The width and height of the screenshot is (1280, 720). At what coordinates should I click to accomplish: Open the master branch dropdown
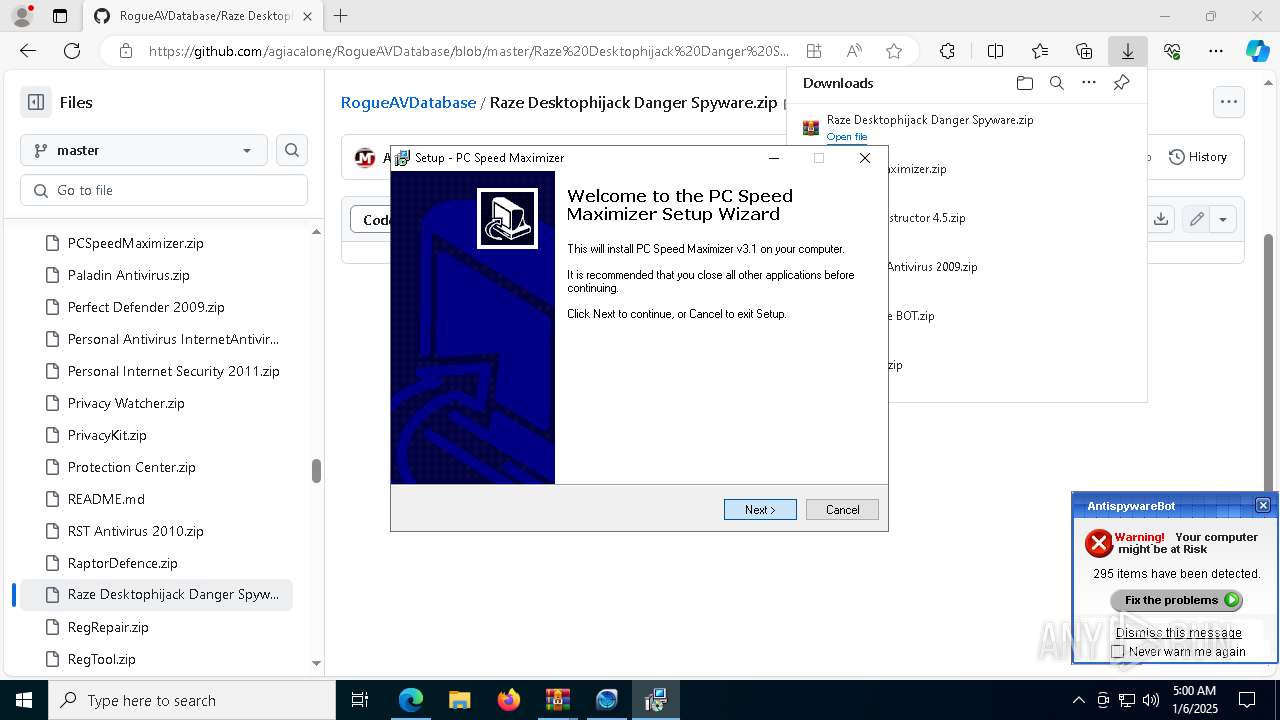[x=144, y=150]
